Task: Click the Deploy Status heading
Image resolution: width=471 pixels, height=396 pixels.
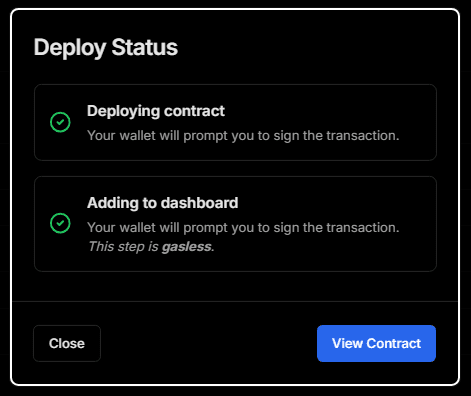Action: pyautogui.click(x=106, y=48)
